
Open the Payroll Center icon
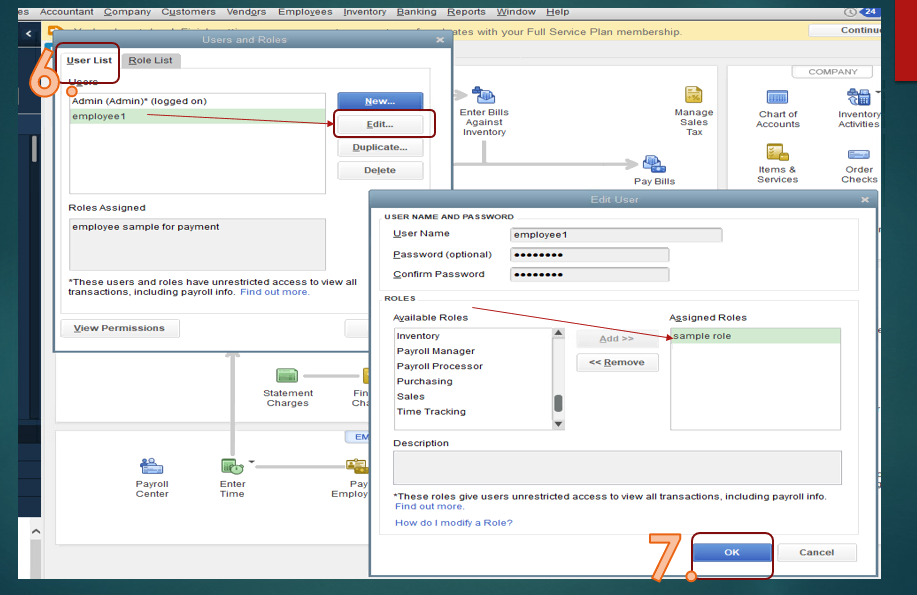coord(151,466)
